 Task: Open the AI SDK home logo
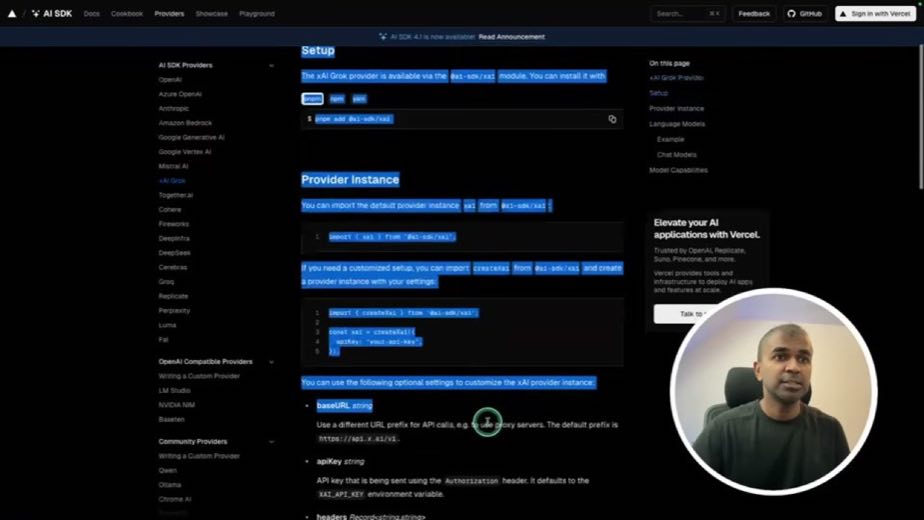click(x=52, y=14)
